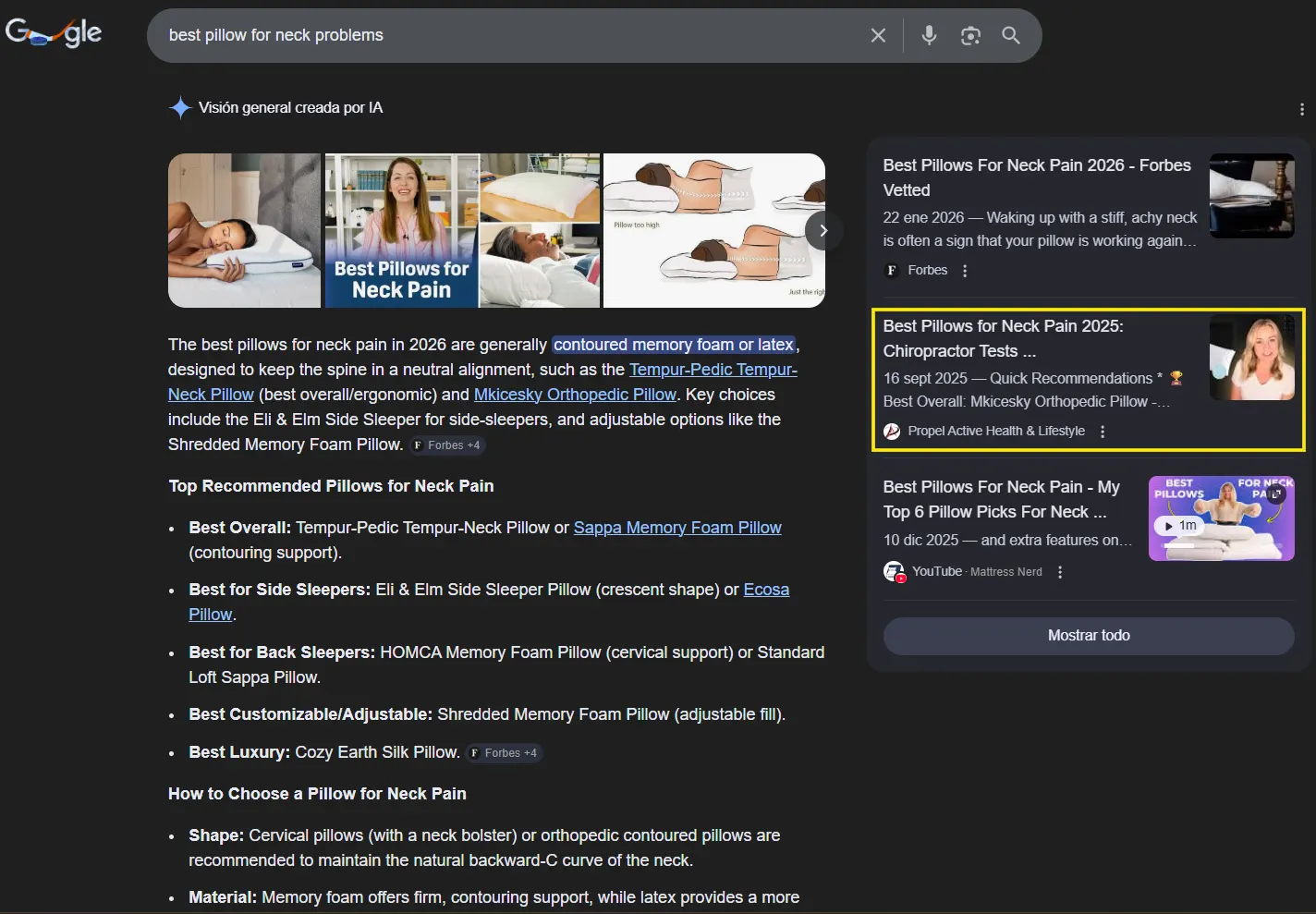Image resolution: width=1316 pixels, height=914 pixels.
Task: View Best Pillows for Neck Pain video image
Action: 402,230
